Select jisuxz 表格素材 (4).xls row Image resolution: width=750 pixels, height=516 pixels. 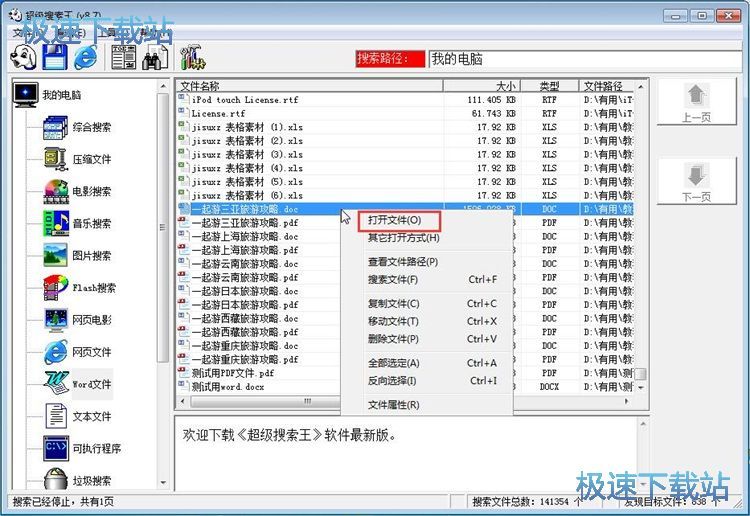406,168
